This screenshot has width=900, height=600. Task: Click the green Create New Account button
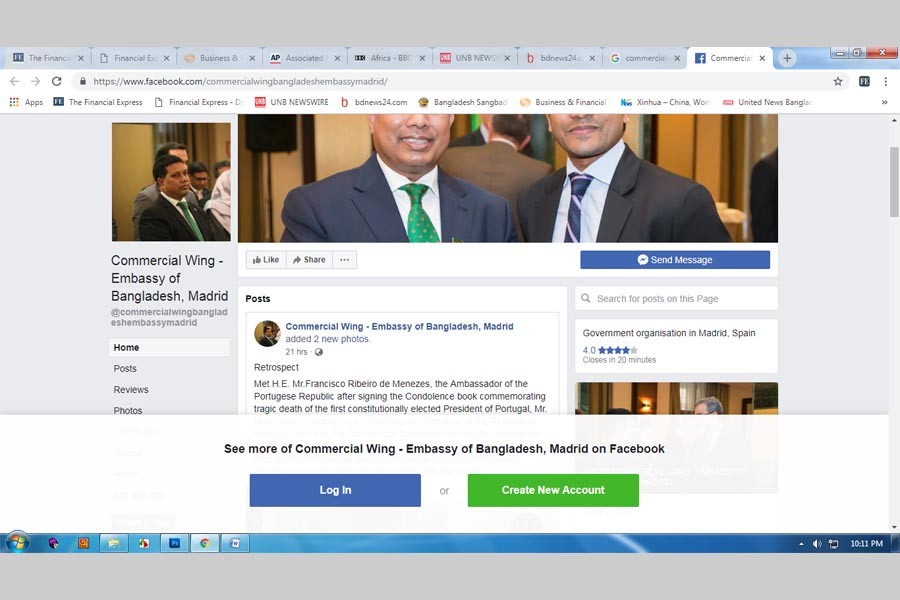point(553,490)
